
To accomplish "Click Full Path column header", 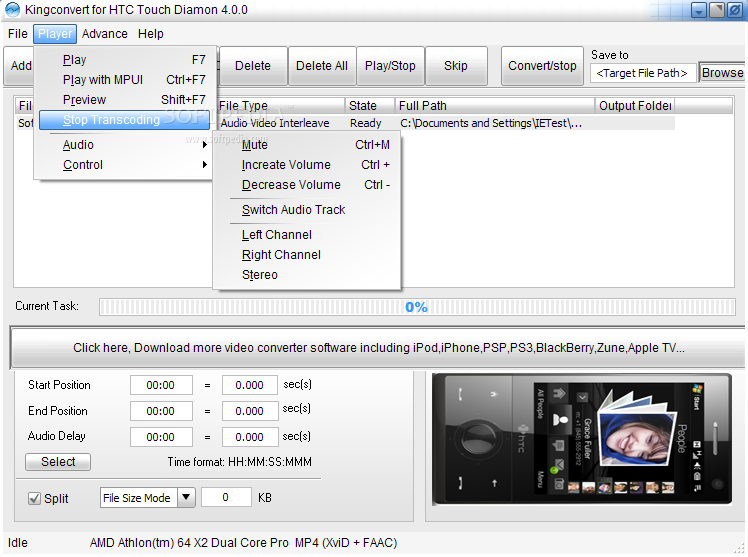I will click(495, 105).
